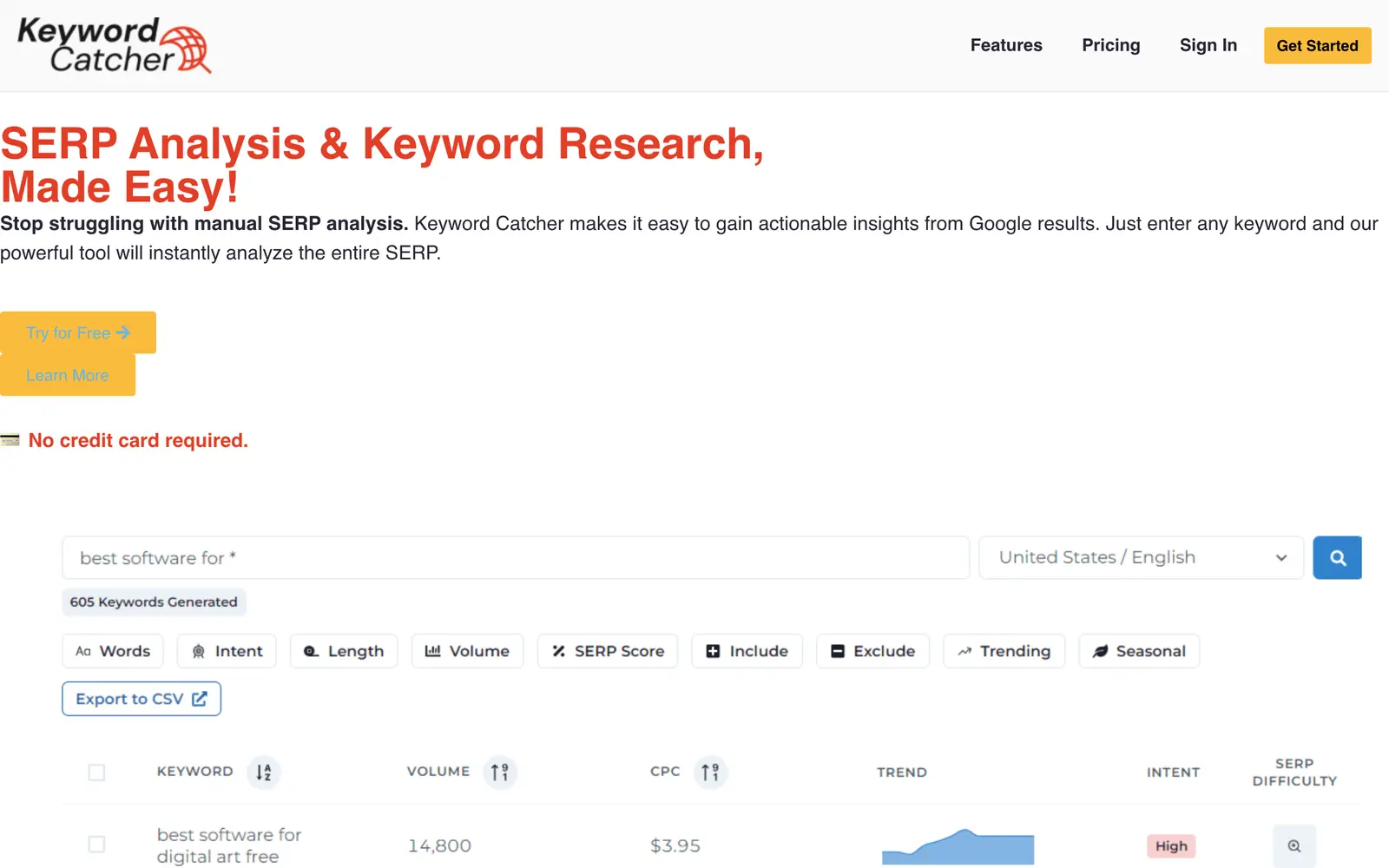Check the best software for digital art free row

click(x=96, y=844)
